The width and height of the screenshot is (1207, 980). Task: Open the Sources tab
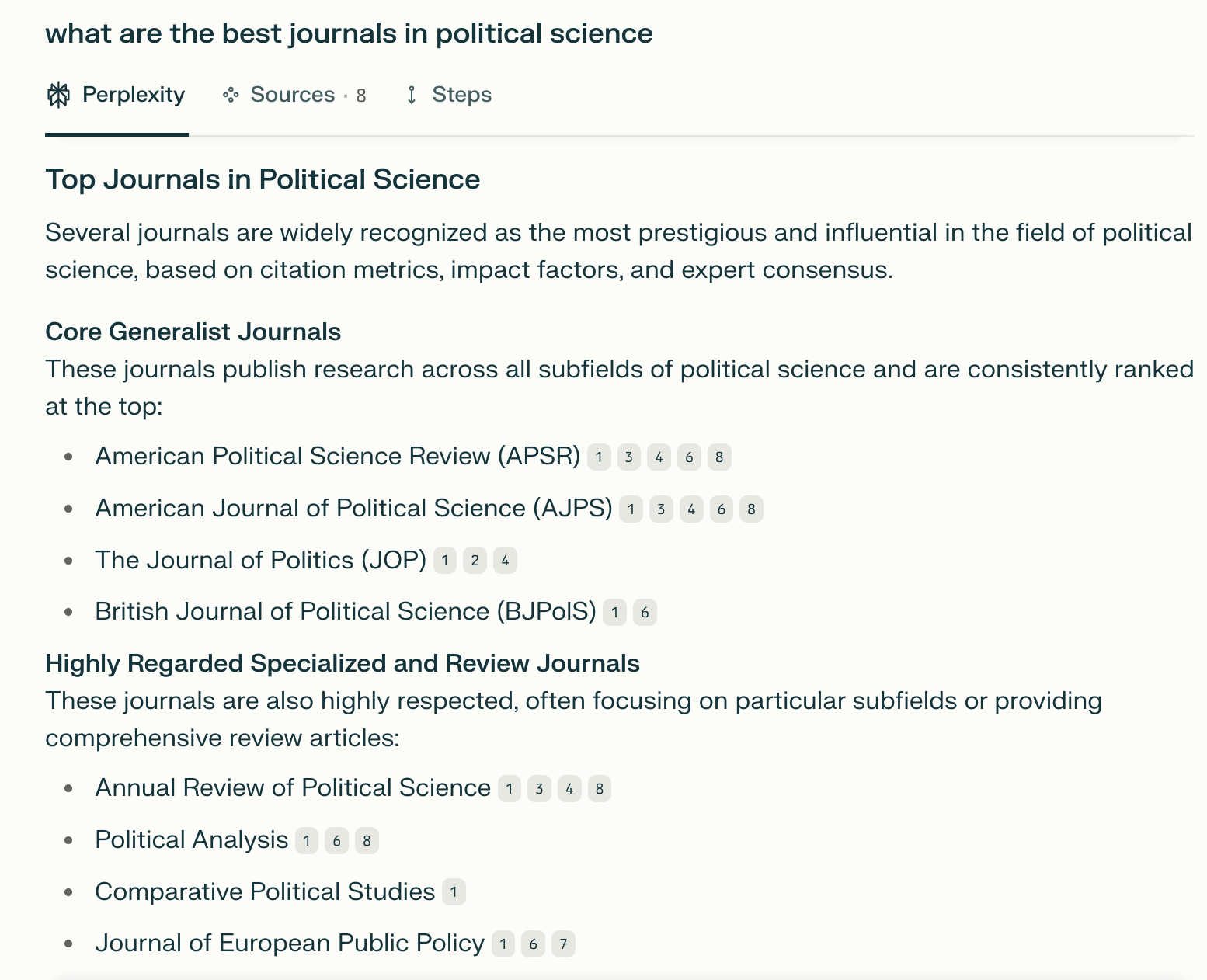point(294,95)
